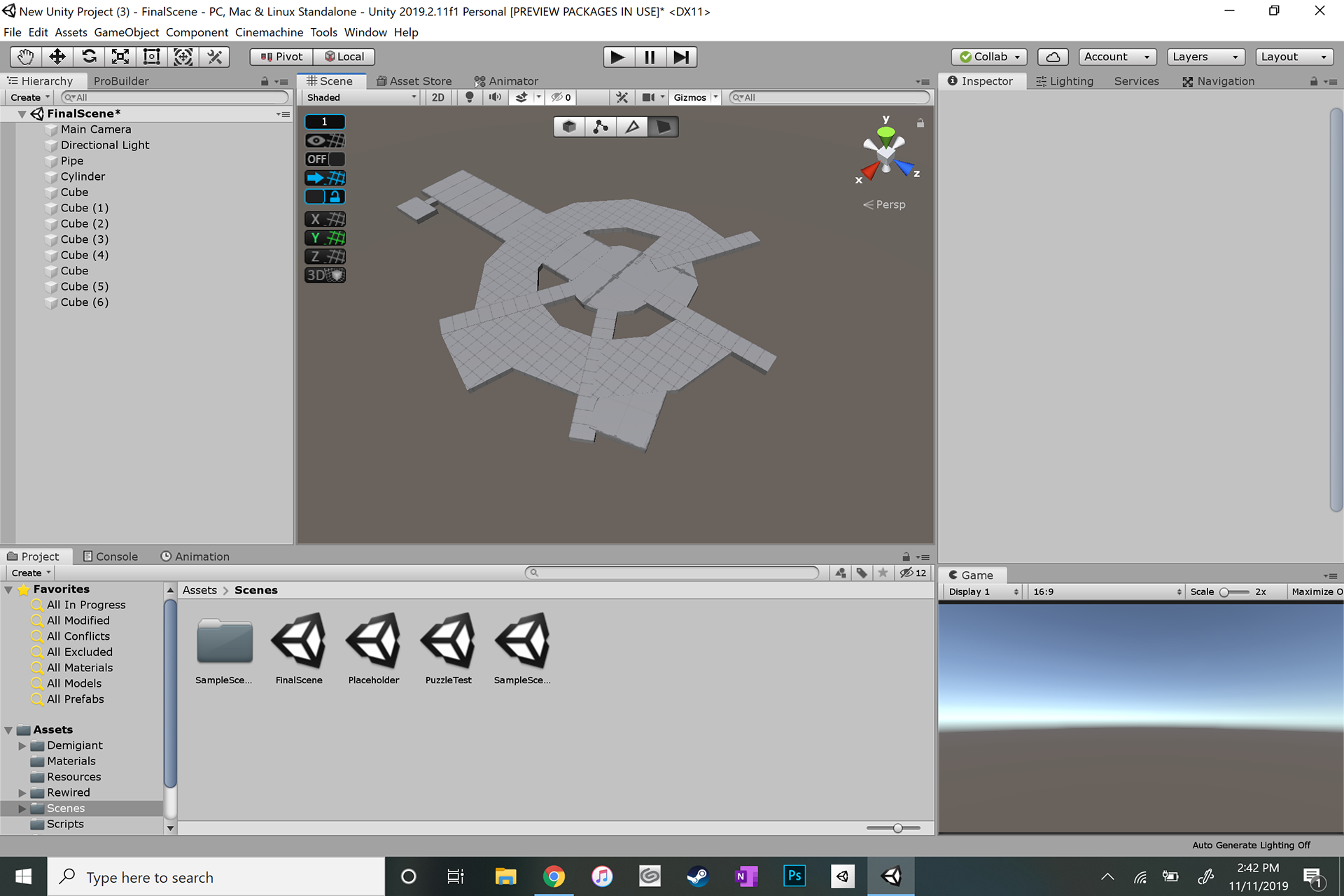Toggle the Pivot handle position button
The image size is (1344, 896).
click(x=281, y=57)
